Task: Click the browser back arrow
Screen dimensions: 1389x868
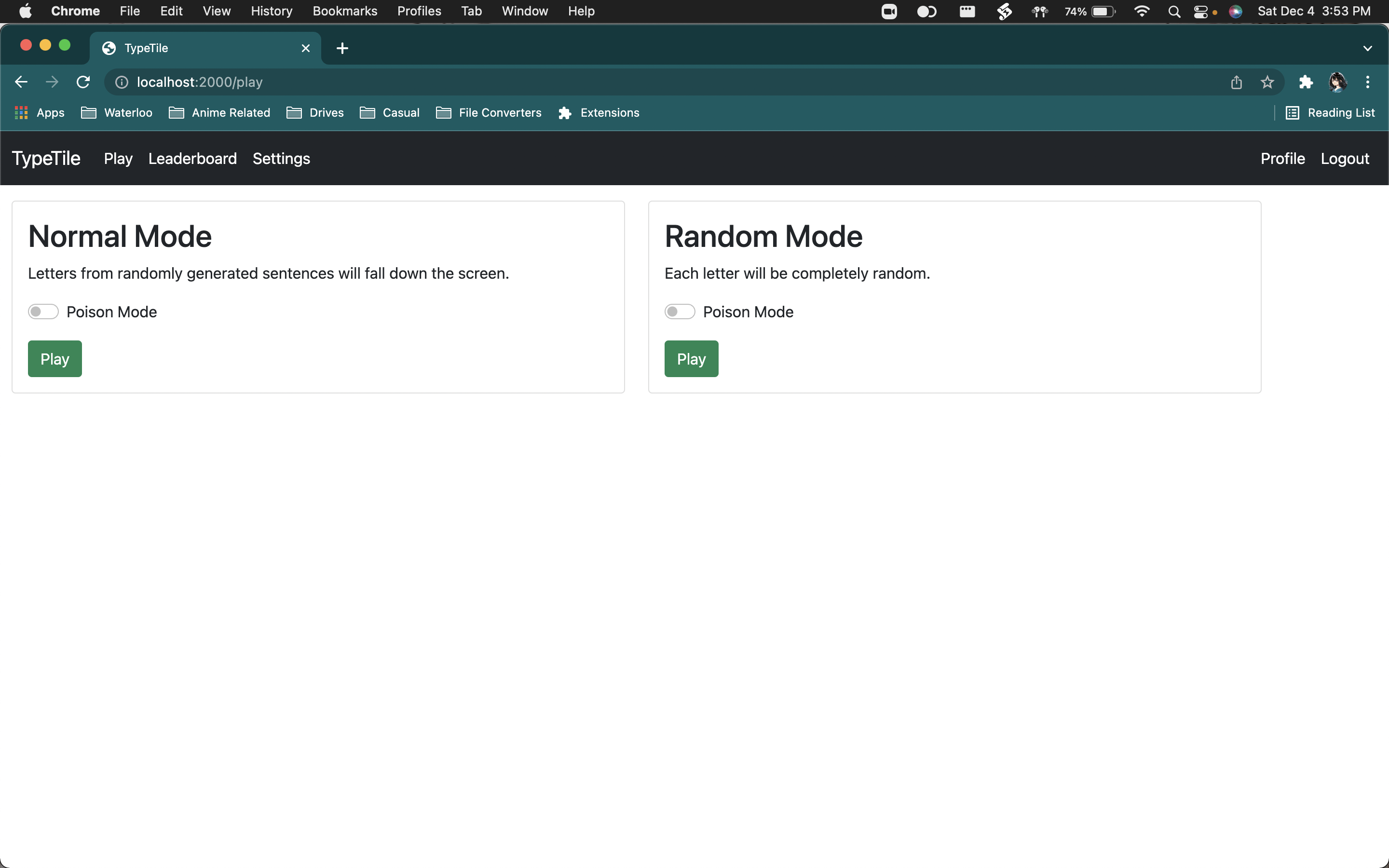Action: click(x=21, y=82)
